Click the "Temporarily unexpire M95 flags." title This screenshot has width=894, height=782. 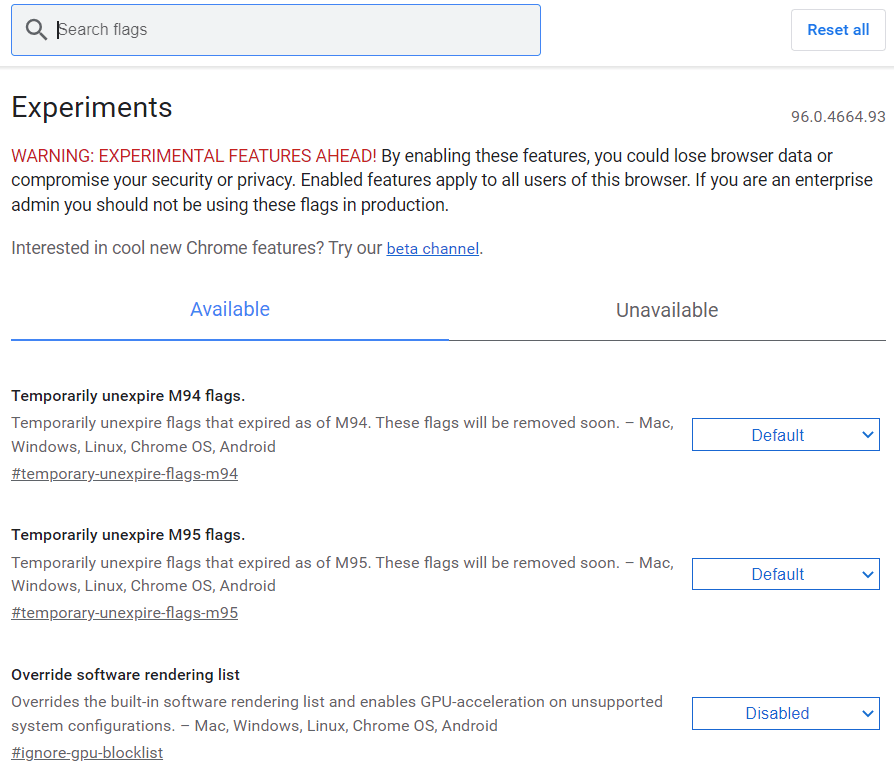tap(128, 535)
